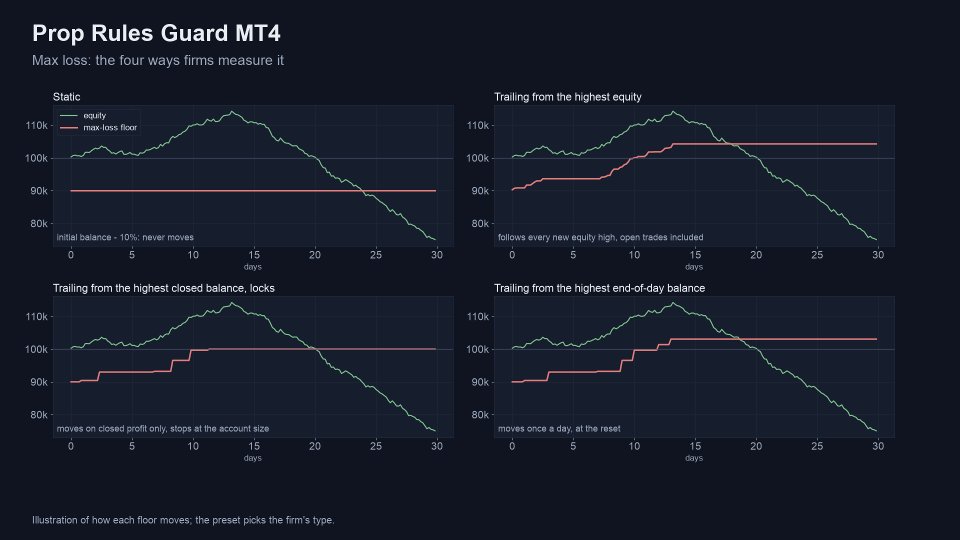
Task: Click 'follows every new equity high' annotation
Action: coord(601,238)
